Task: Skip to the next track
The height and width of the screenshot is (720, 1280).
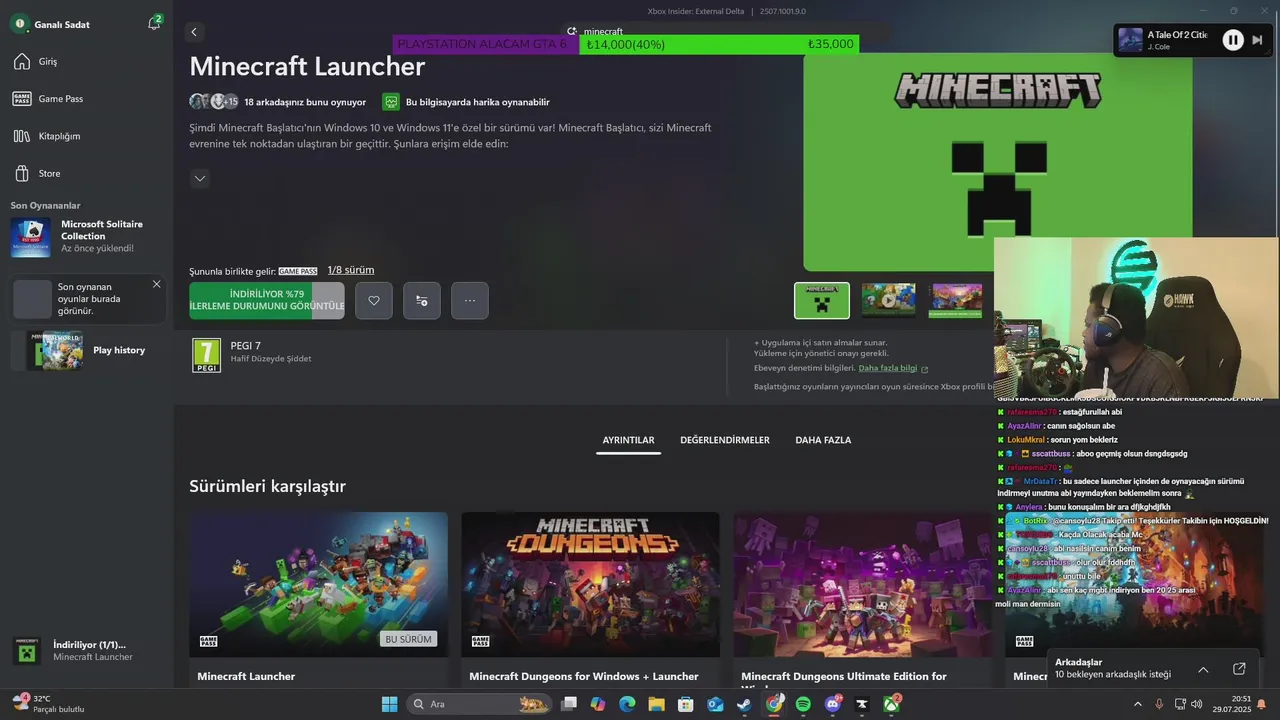Action: (1257, 40)
